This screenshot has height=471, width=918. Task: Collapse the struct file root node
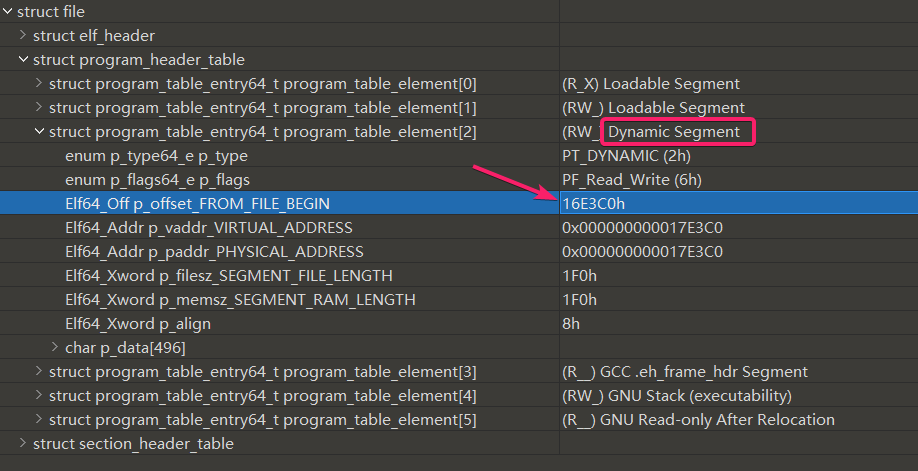point(8,12)
